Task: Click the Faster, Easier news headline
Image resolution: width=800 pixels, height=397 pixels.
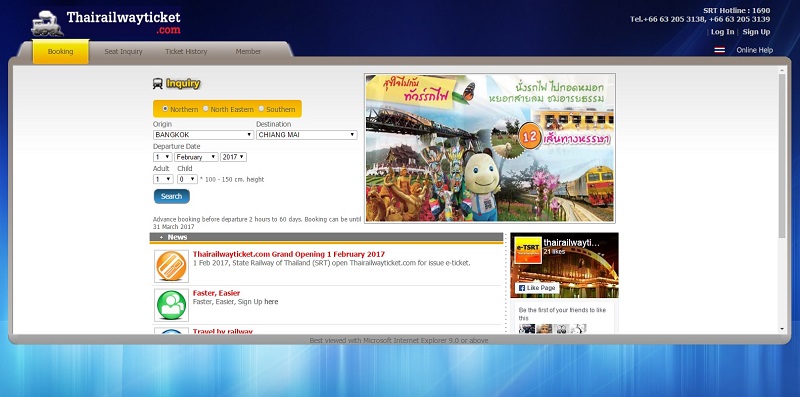Action: (216, 293)
